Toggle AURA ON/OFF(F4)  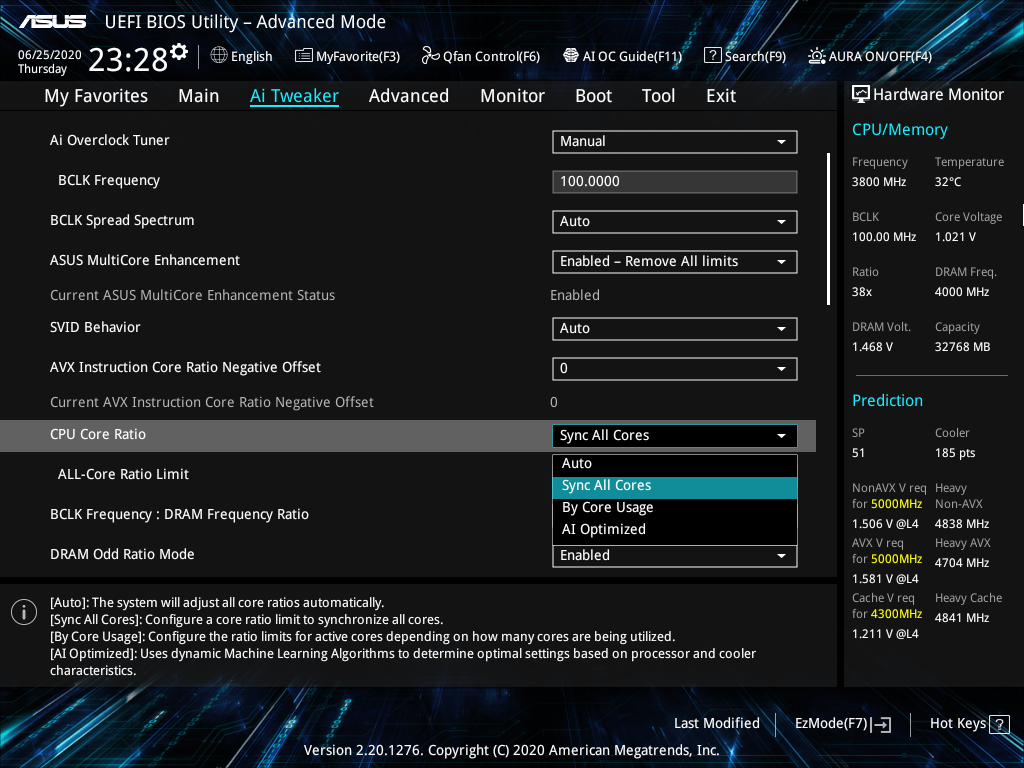coord(870,56)
